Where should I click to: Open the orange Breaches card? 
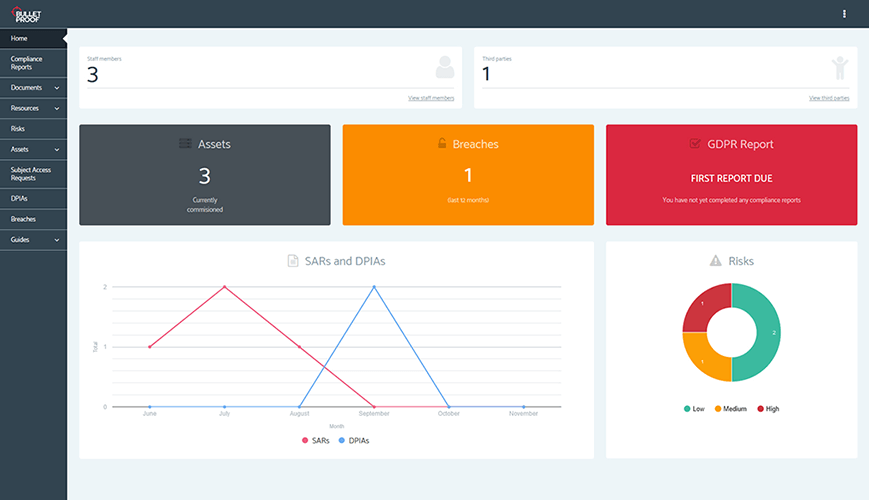468,175
